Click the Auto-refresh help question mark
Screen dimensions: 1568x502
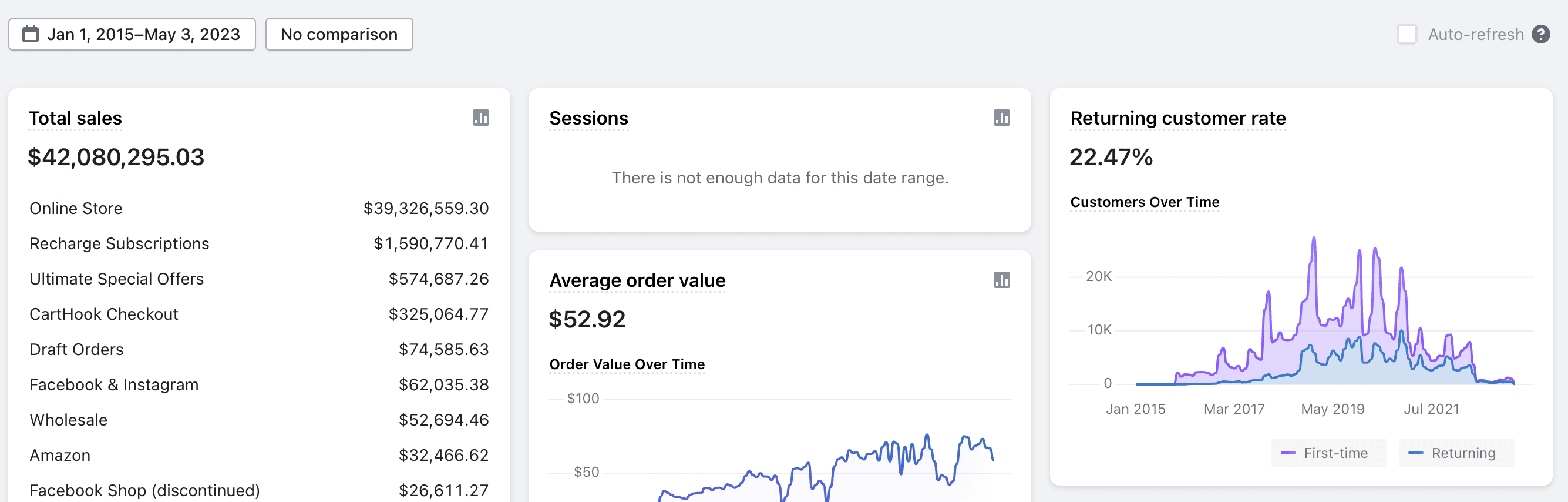point(1540,34)
